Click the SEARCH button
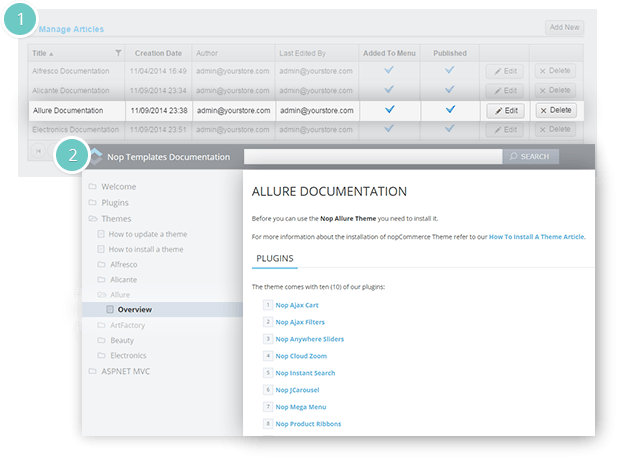 point(530,157)
